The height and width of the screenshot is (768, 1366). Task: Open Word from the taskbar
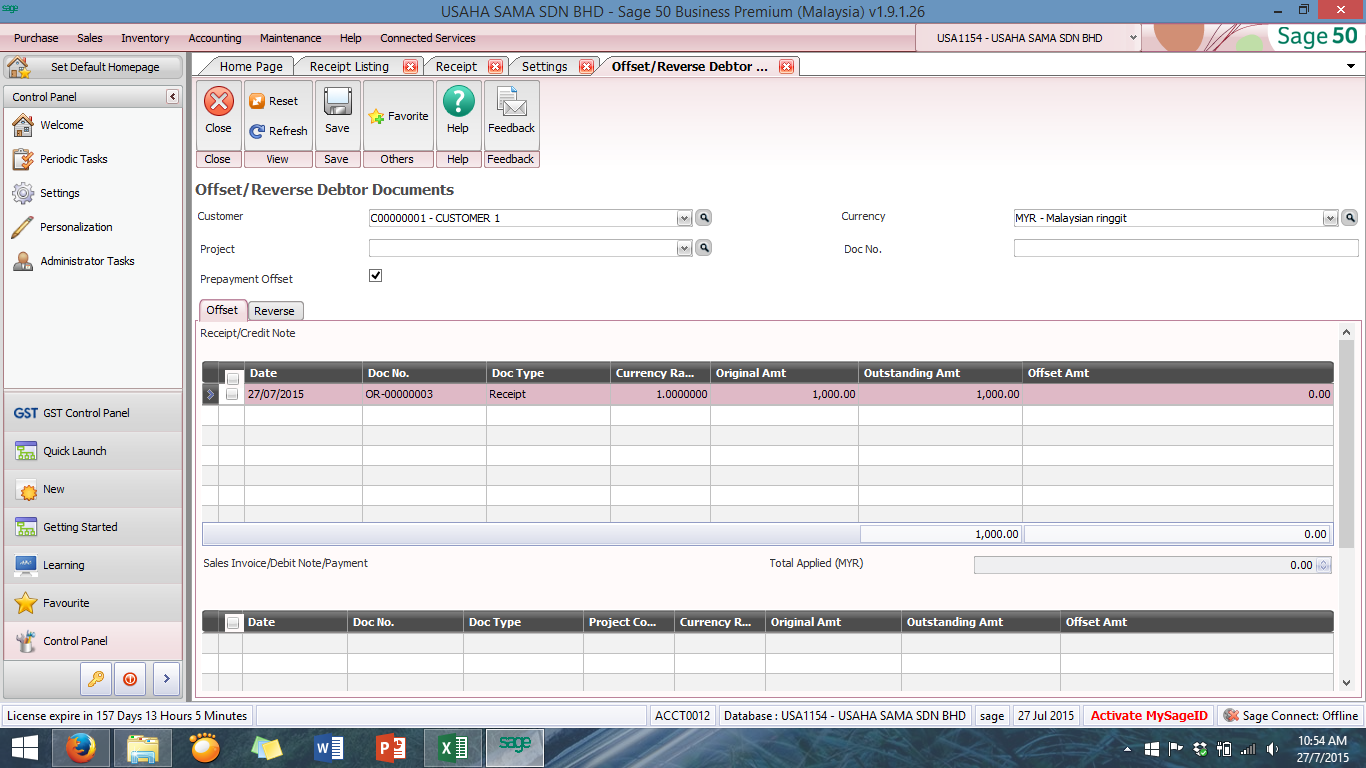coord(329,747)
